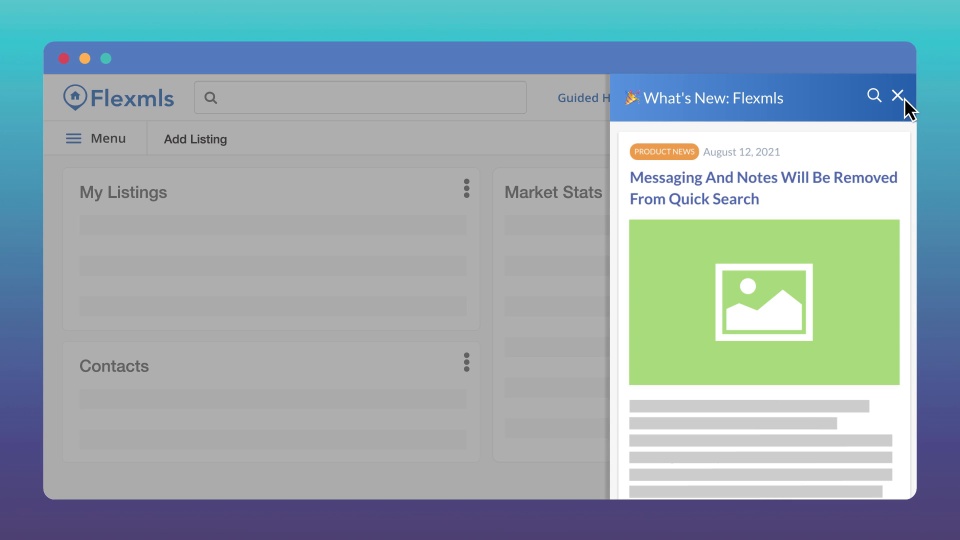
Task: Open the hamburger Menu
Action: pos(96,138)
